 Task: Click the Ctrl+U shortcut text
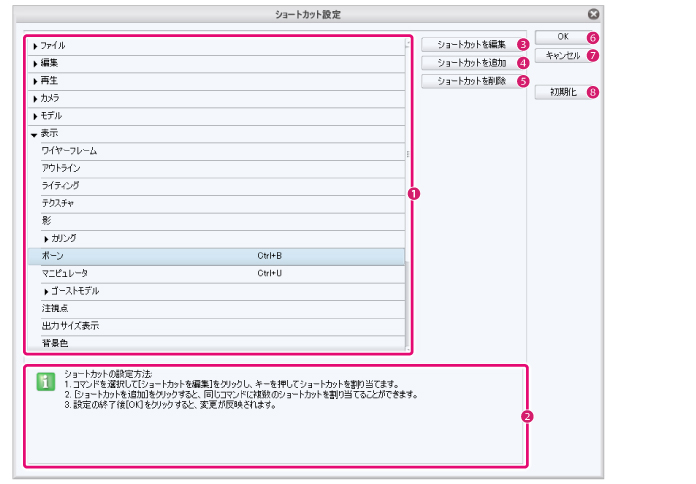269,274
